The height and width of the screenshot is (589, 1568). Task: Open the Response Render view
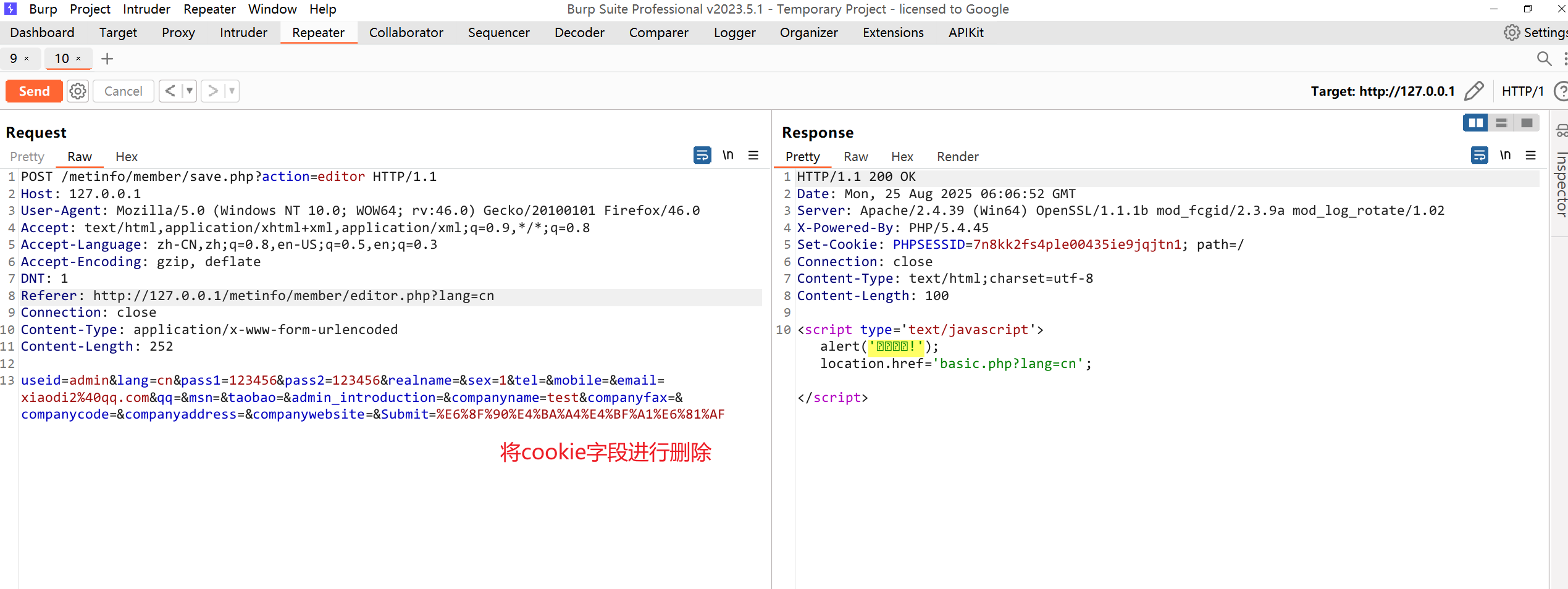tap(958, 157)
